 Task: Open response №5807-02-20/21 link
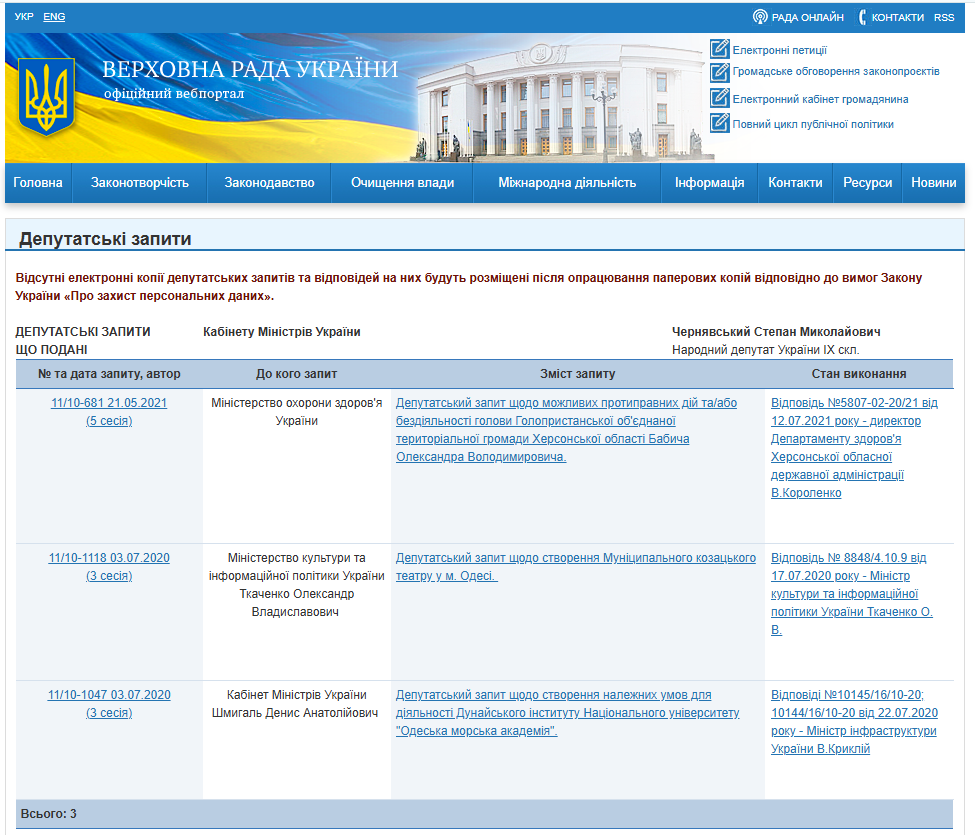point(854,448)
